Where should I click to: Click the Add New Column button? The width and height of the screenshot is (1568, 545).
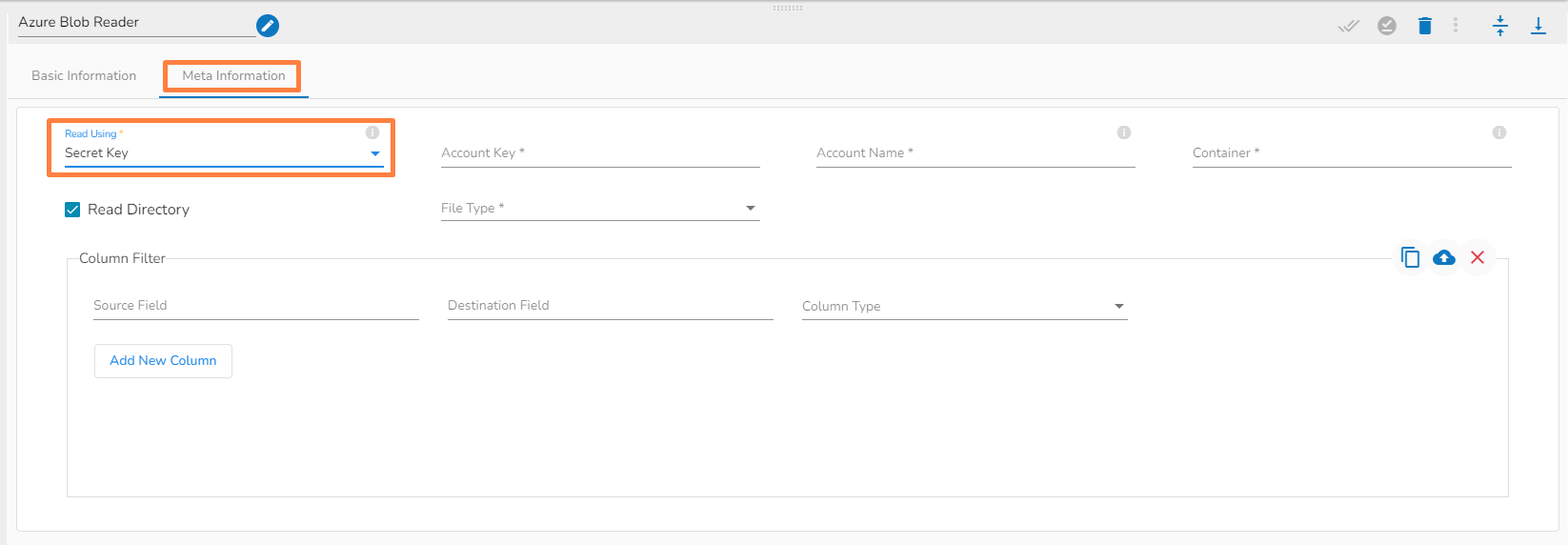[163, 361]
